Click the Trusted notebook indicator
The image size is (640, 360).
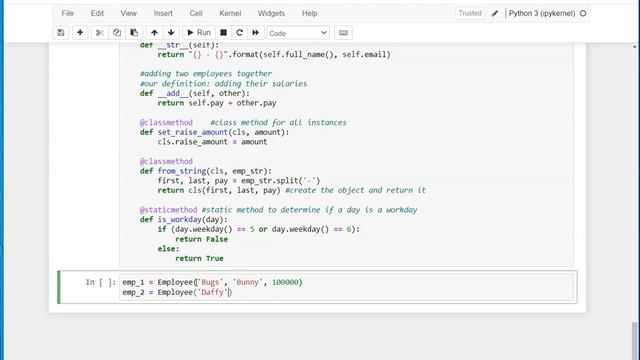[470, 13]
